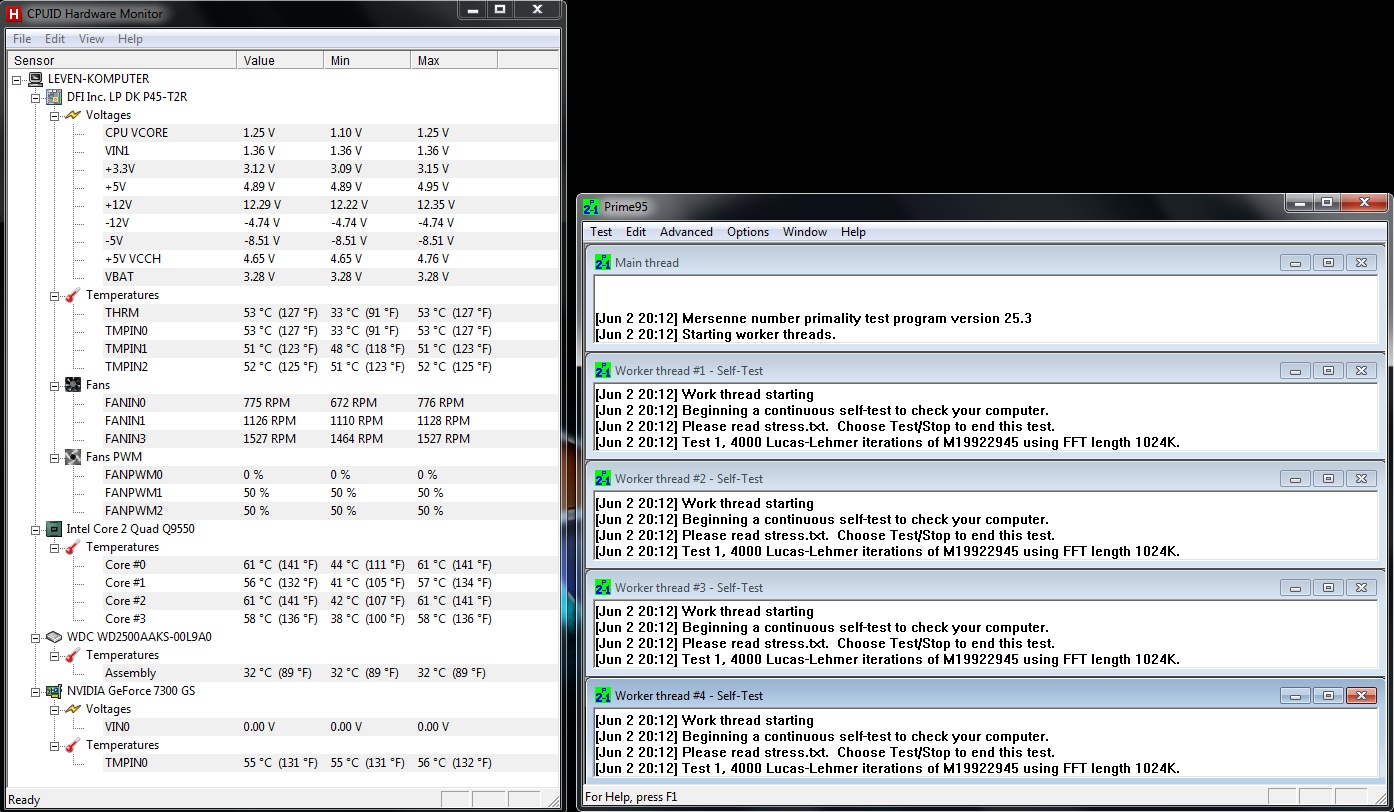Click the Worker thread #3 - Self-Test title bar

pyautogui.click(x=985, y=587)
